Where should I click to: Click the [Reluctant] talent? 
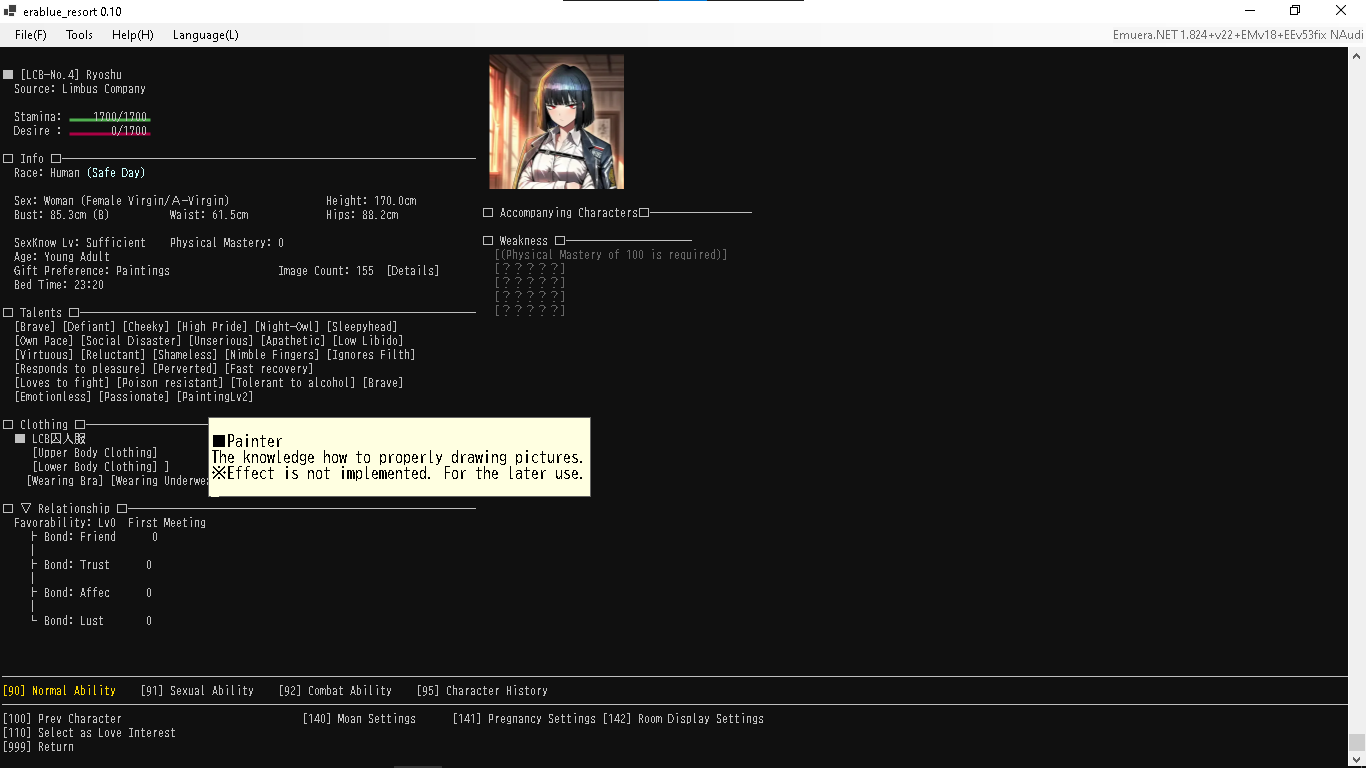coord(113,355)
